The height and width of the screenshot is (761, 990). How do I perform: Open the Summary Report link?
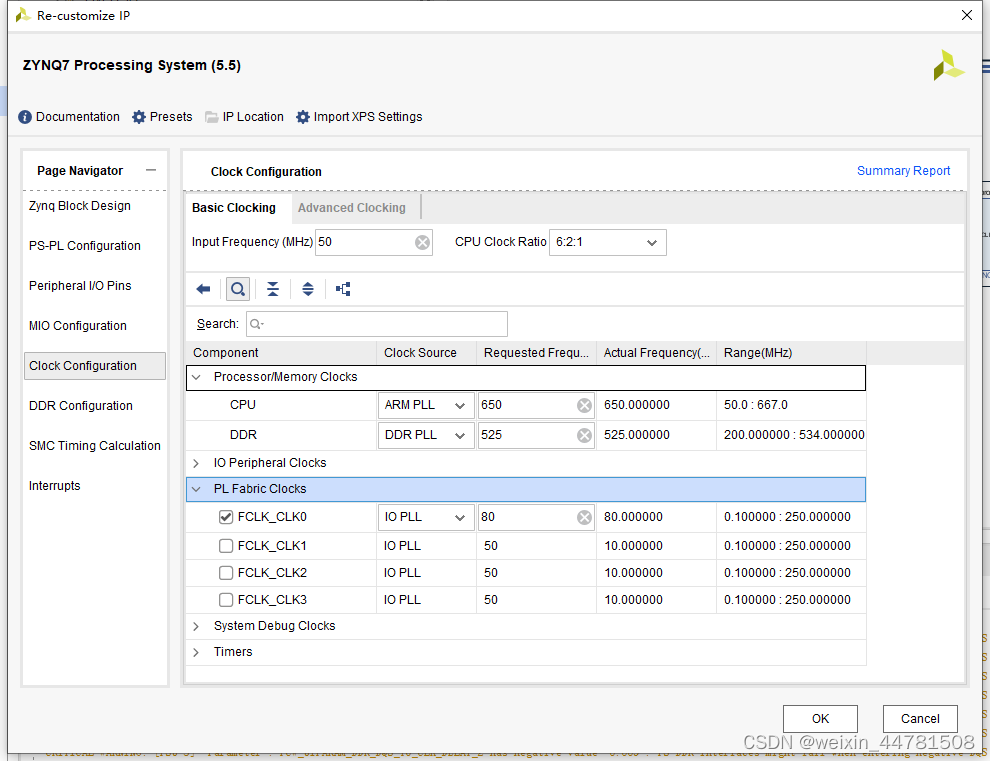(903, 171)
